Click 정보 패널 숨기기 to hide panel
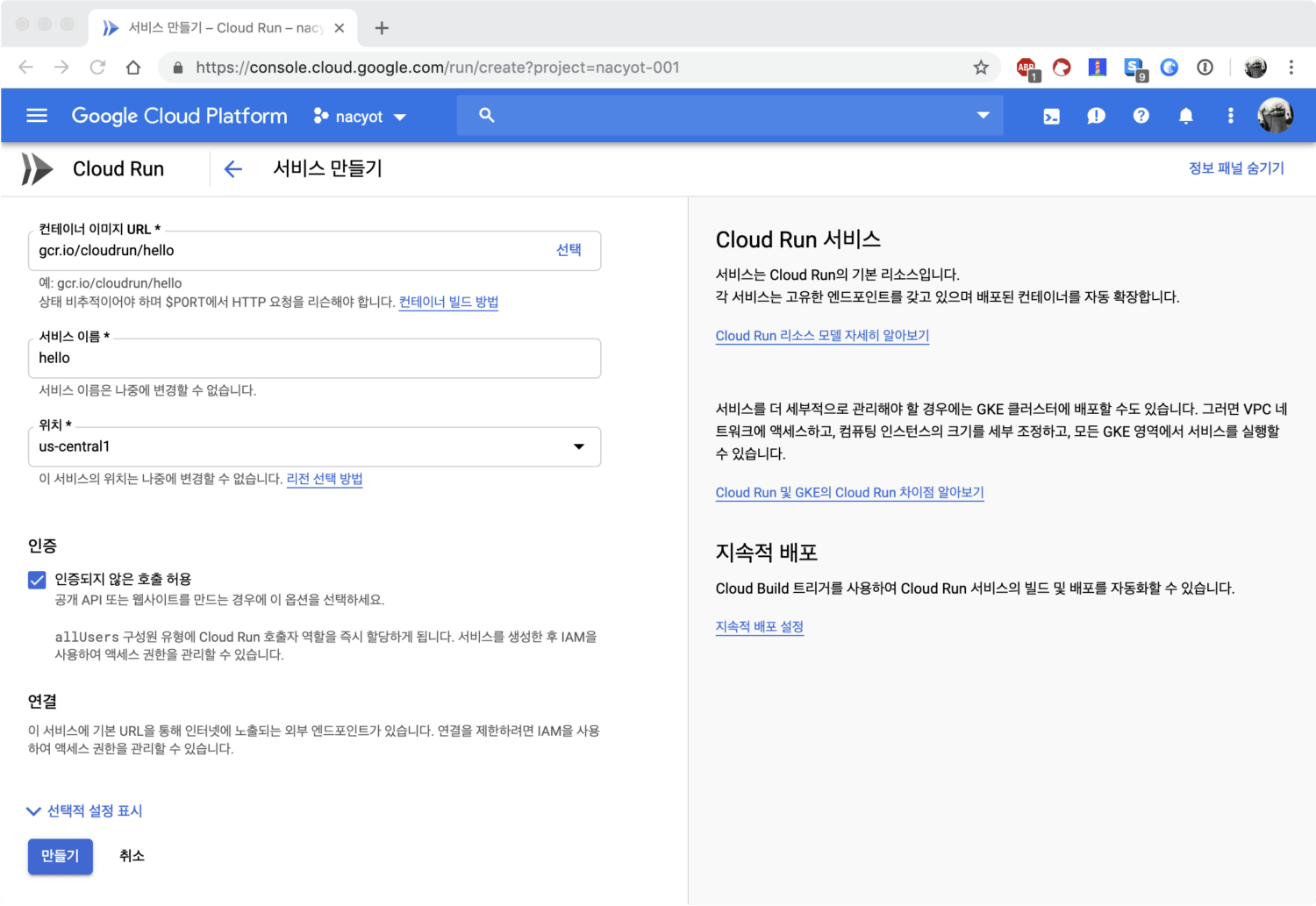Screen dimensions: 1316x906 click(1235, 168)
